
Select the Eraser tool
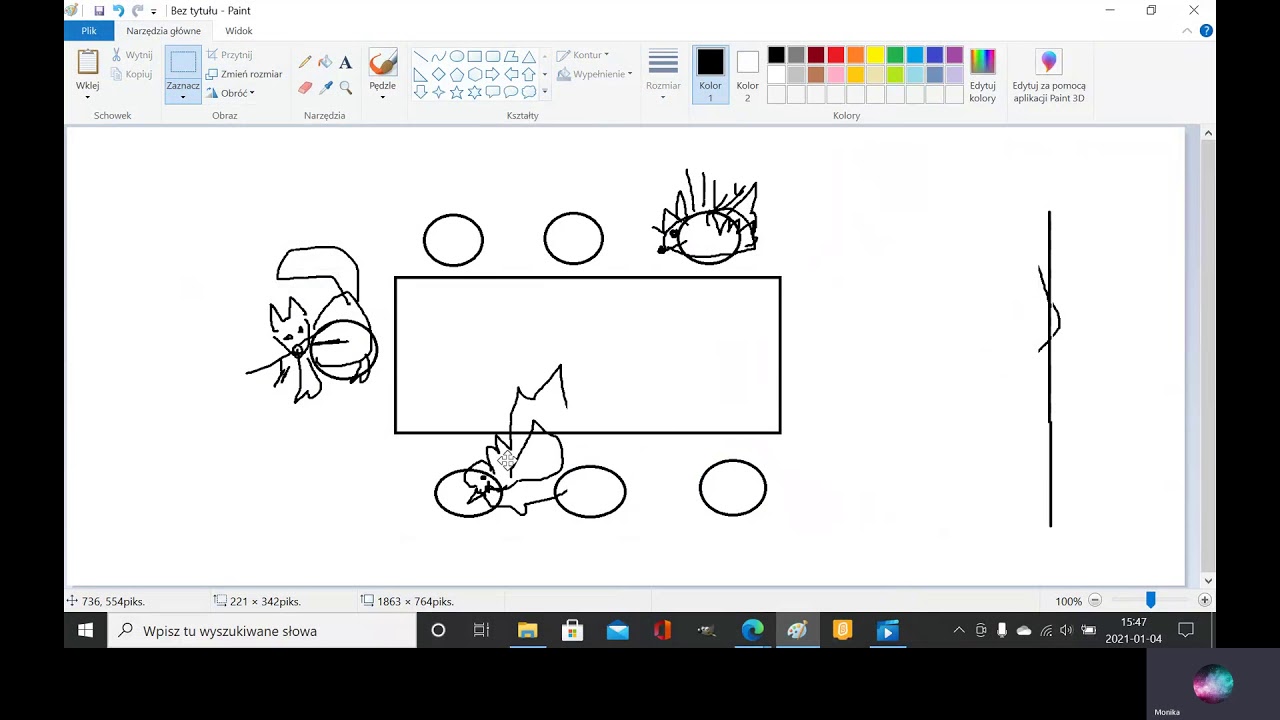tap(305, 88)
